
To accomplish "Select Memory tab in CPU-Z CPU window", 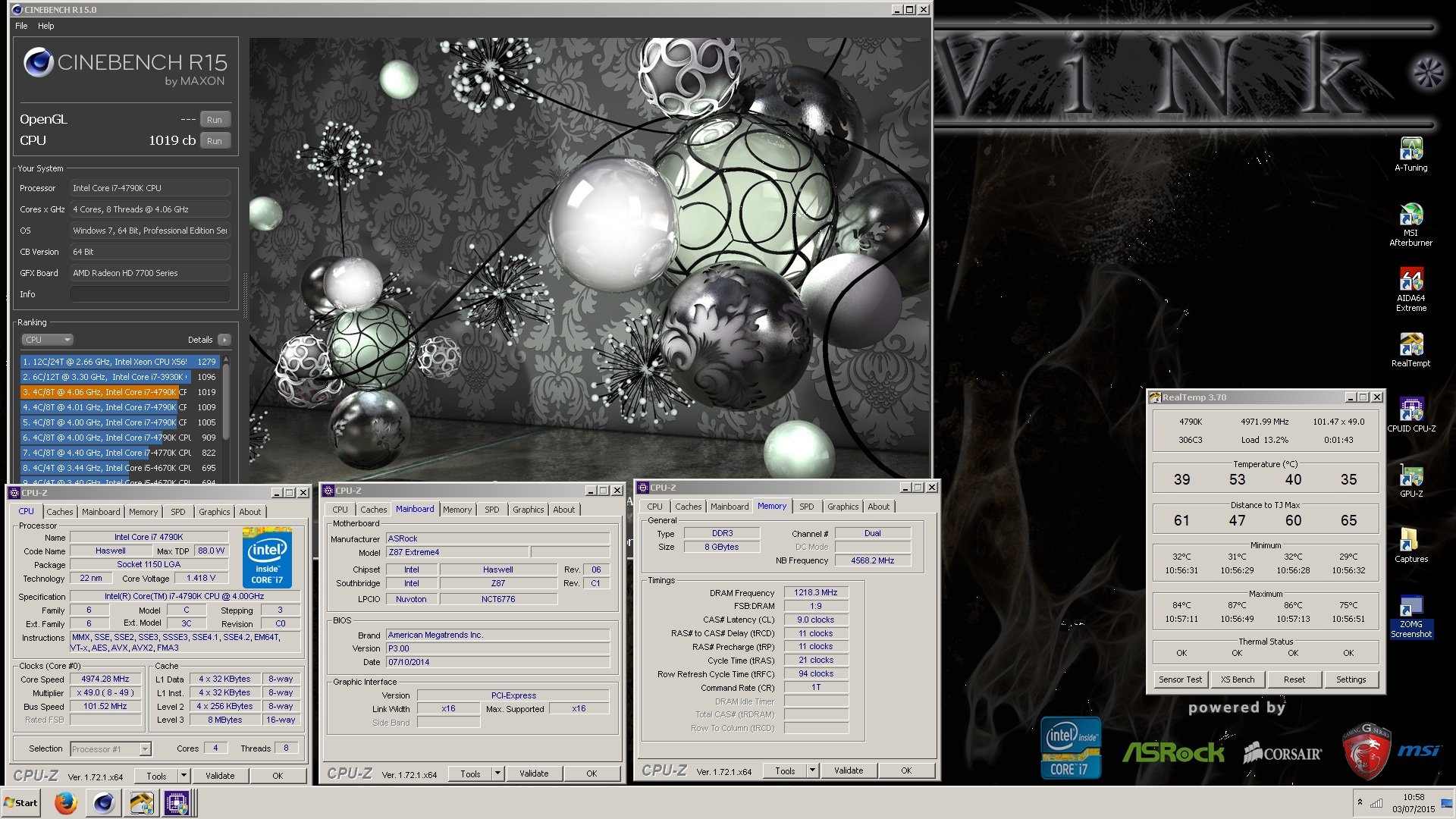I will click(143, 512).
